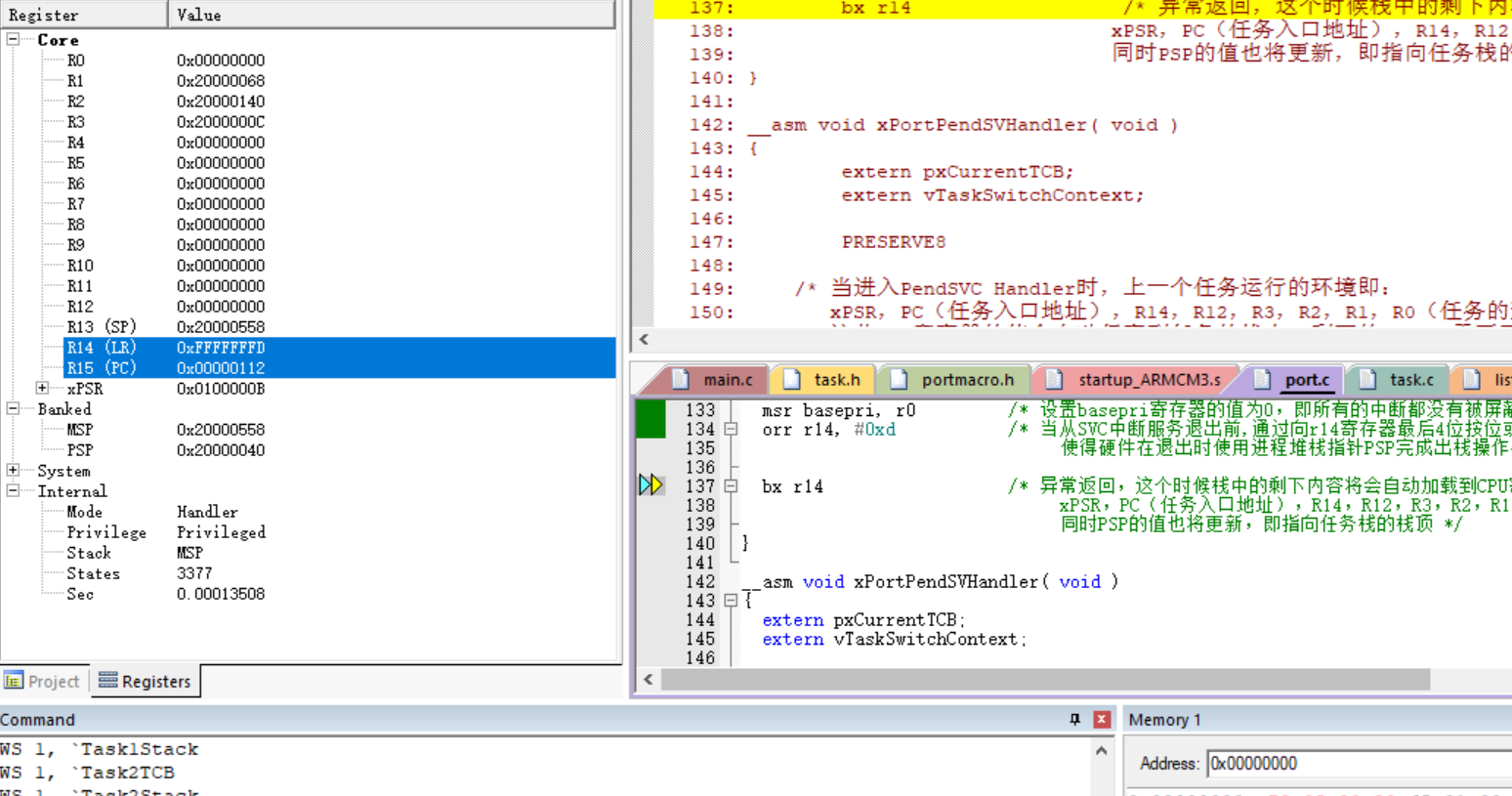Collapse the Banked register group

click(14, 408)
